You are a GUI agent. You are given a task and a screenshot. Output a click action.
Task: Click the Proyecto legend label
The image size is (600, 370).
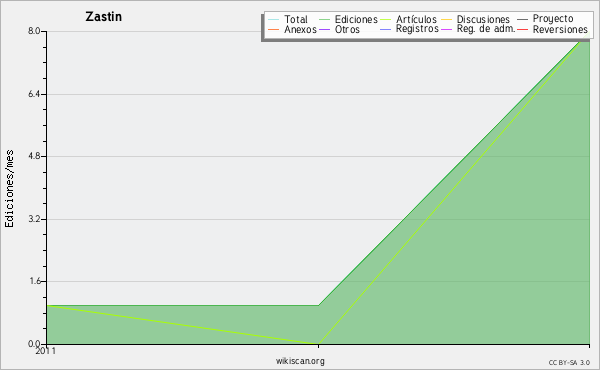(553, 19)
